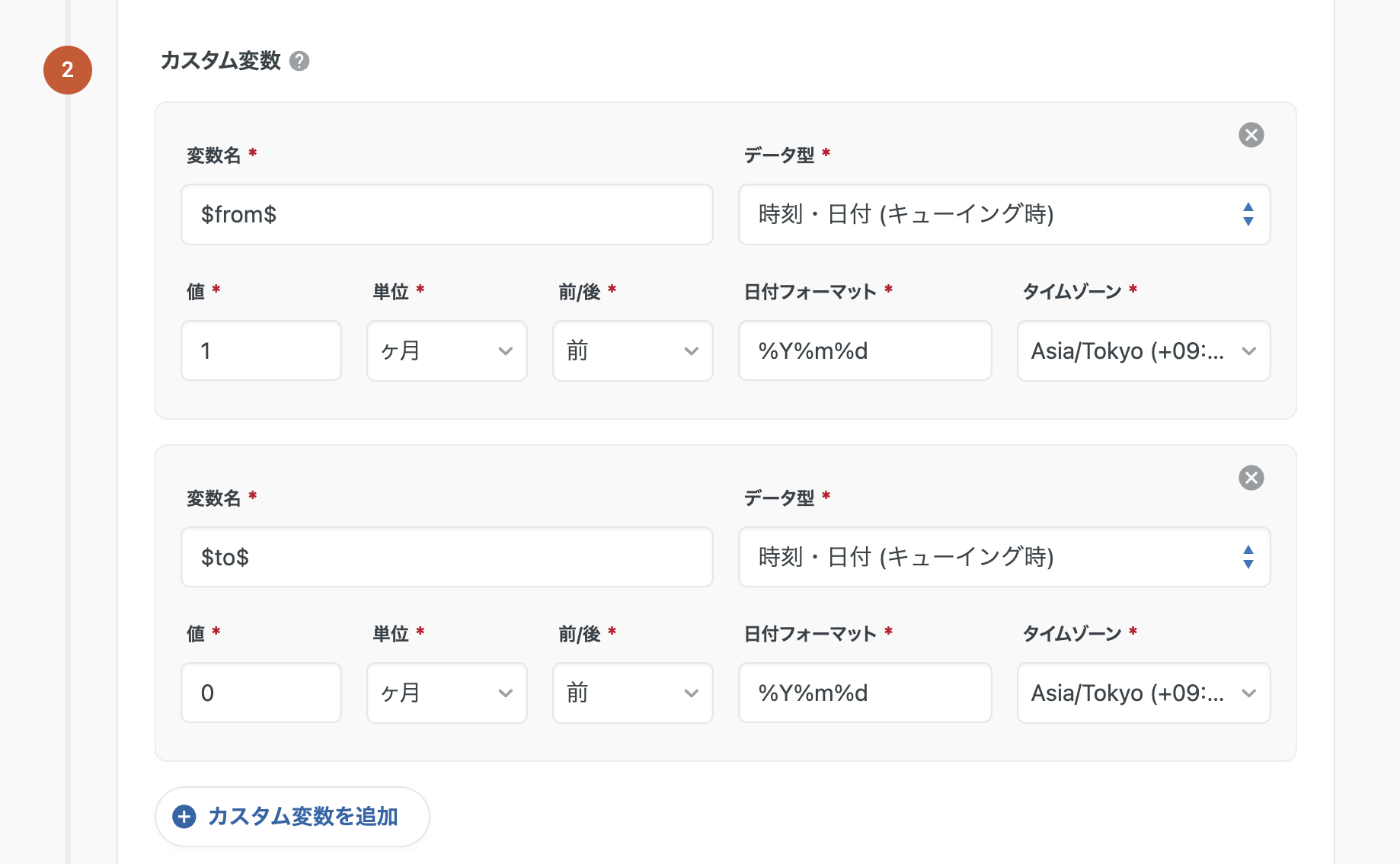The height and width of the screenshot is (864, 1400).
Task: Click the stepper arrows beside 時刻・日付 (キューイング時)
Action: tap(1248, 215)
